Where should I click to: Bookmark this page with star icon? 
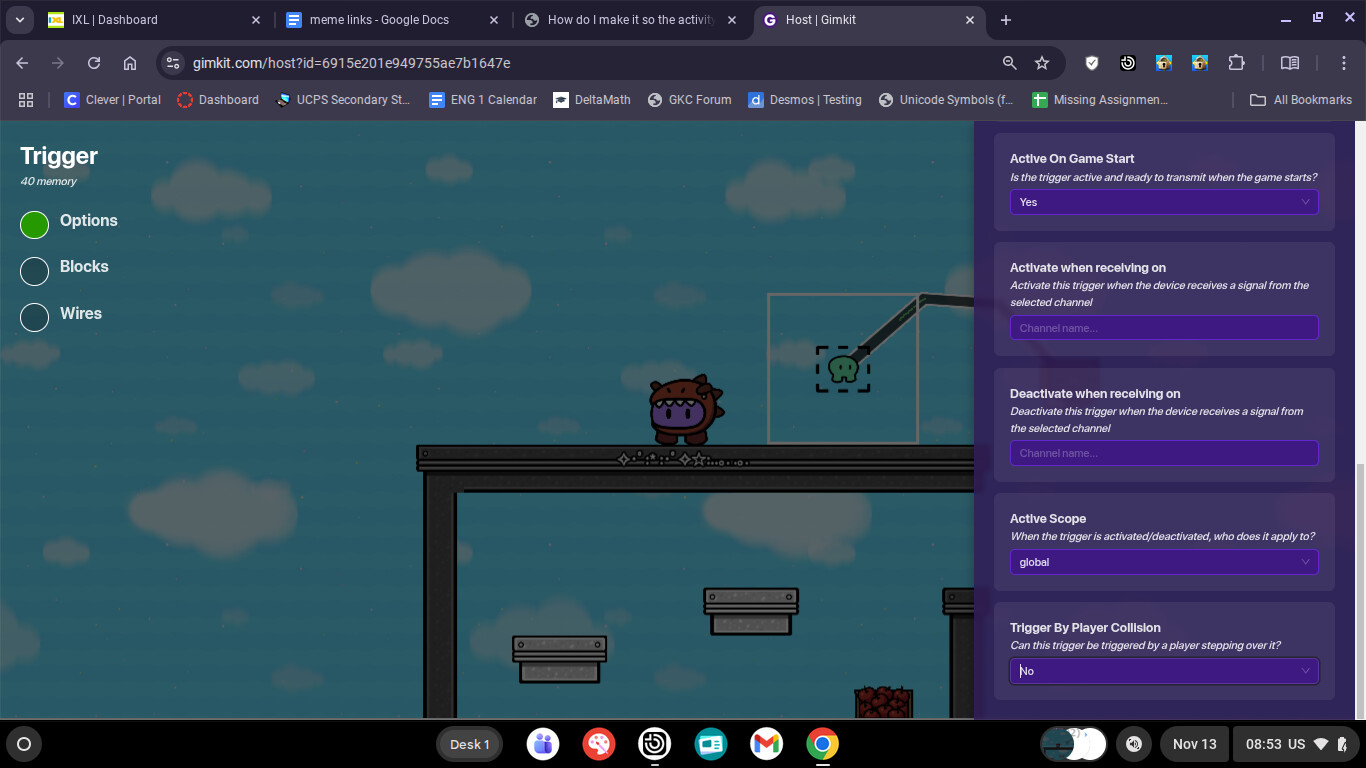point(1042,63)
